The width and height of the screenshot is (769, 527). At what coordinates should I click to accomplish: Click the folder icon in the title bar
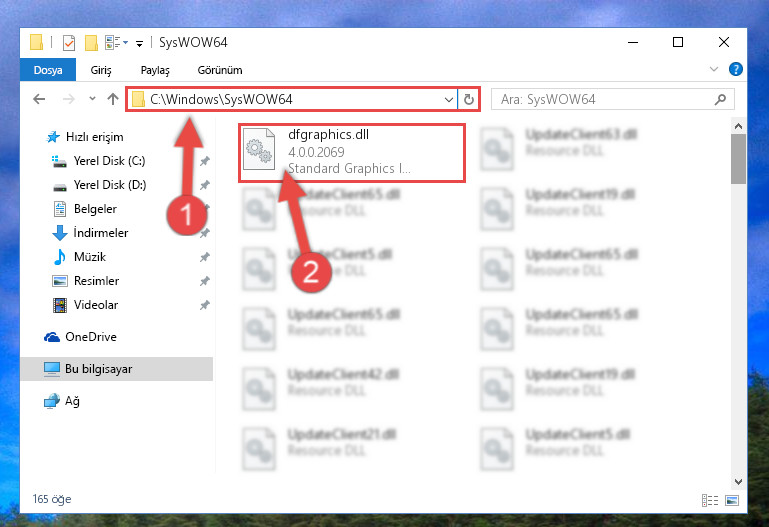coord(36,42)
